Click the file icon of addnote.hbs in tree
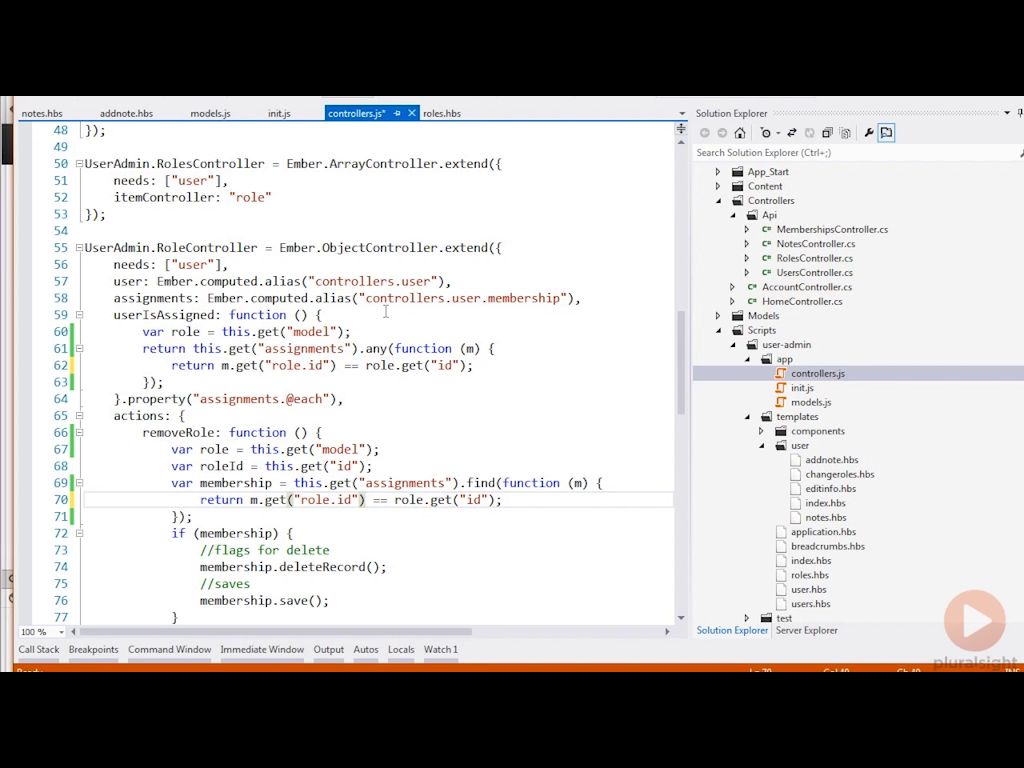This screenshot has width=1024, height=768. [795, 460]
